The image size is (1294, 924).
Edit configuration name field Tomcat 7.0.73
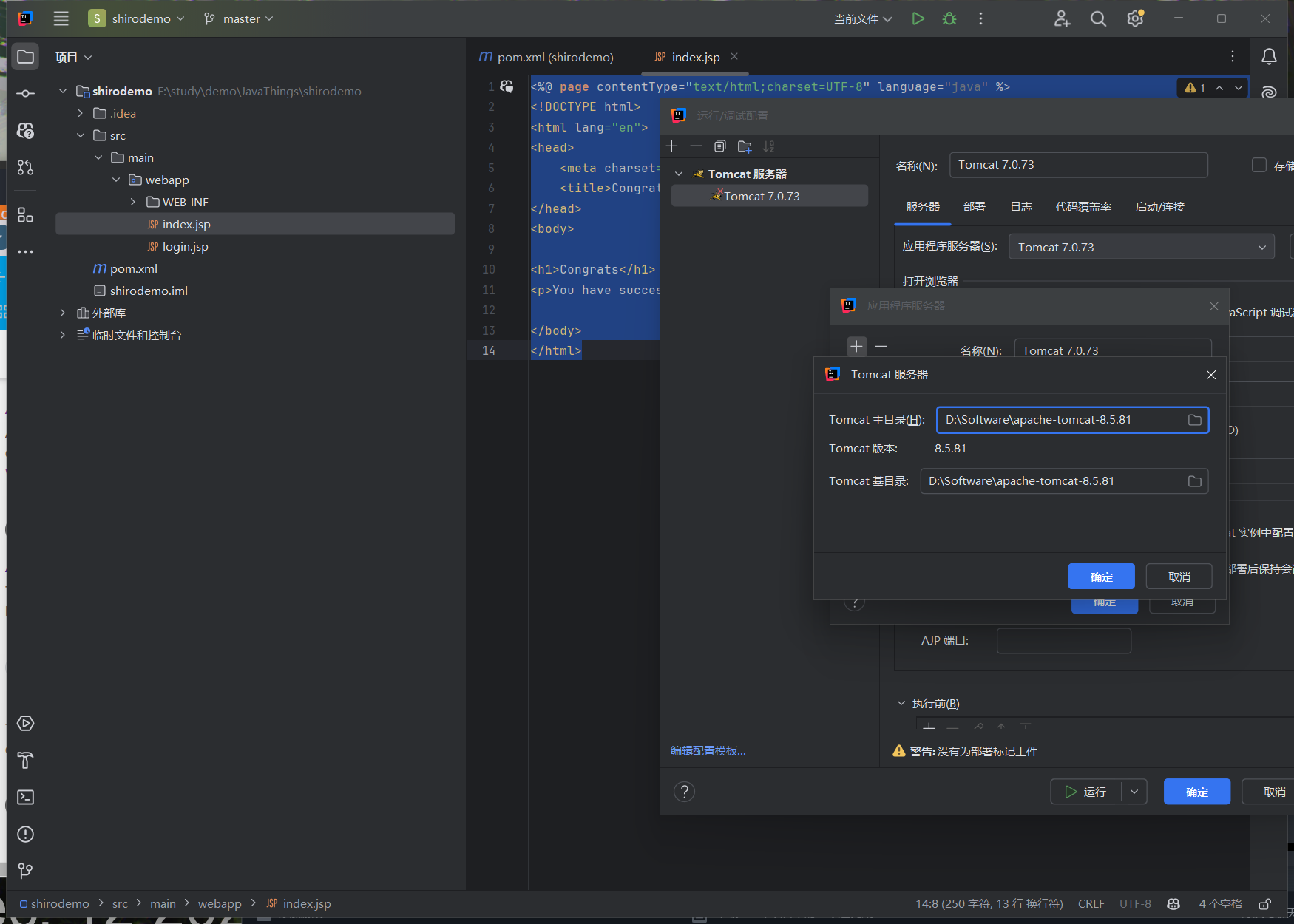click(1078, 165)
